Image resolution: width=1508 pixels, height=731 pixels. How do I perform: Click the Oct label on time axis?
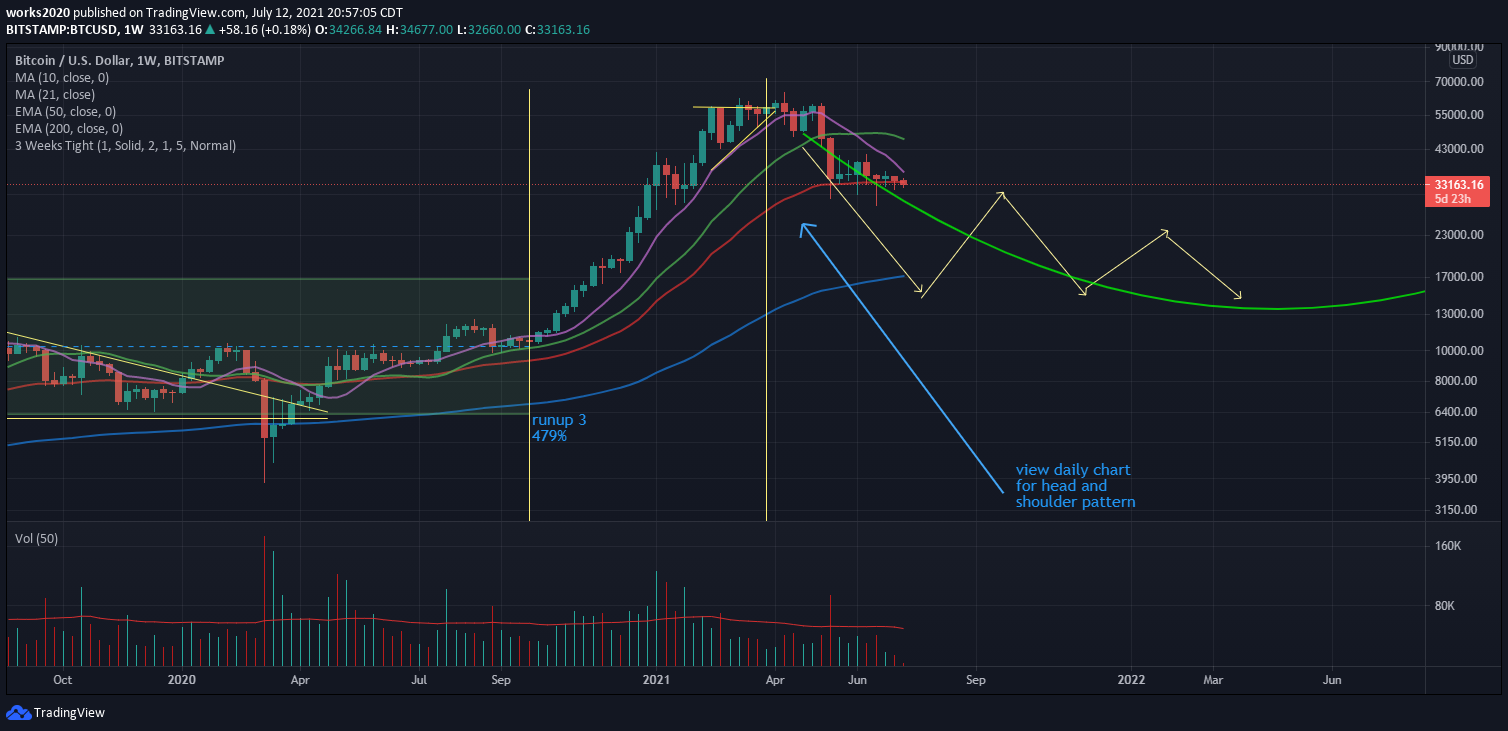(x=62, y=680)
